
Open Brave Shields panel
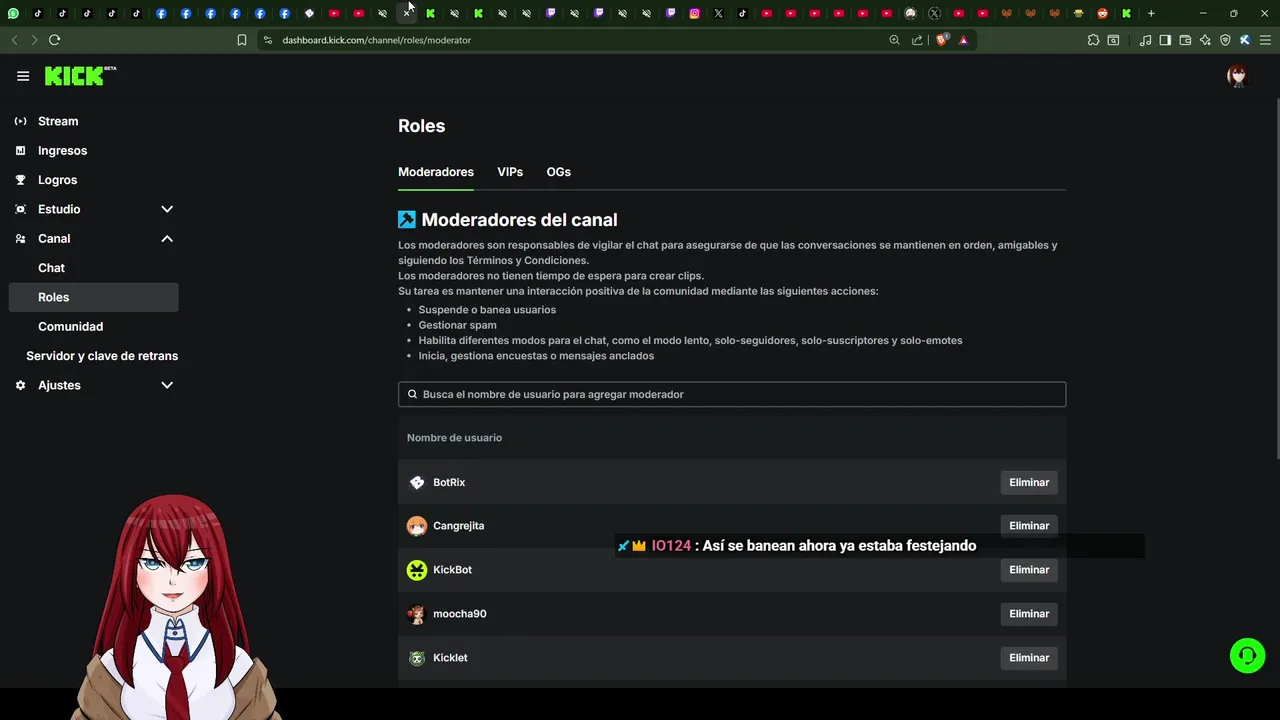click(x=942, y=40)
